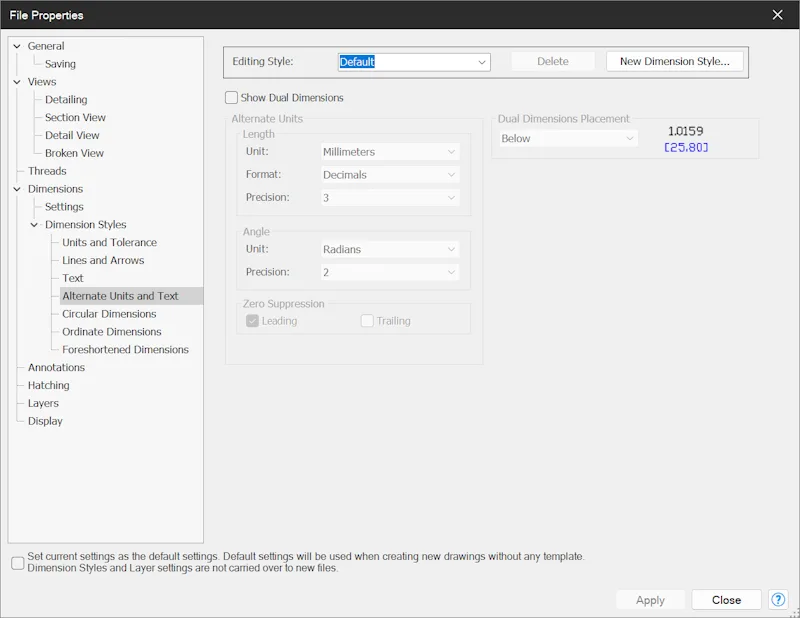The height and width of the screenshot is (618, 800).
Task: Open the Angle Unit Radians dropdown
Action: point(390,249)
